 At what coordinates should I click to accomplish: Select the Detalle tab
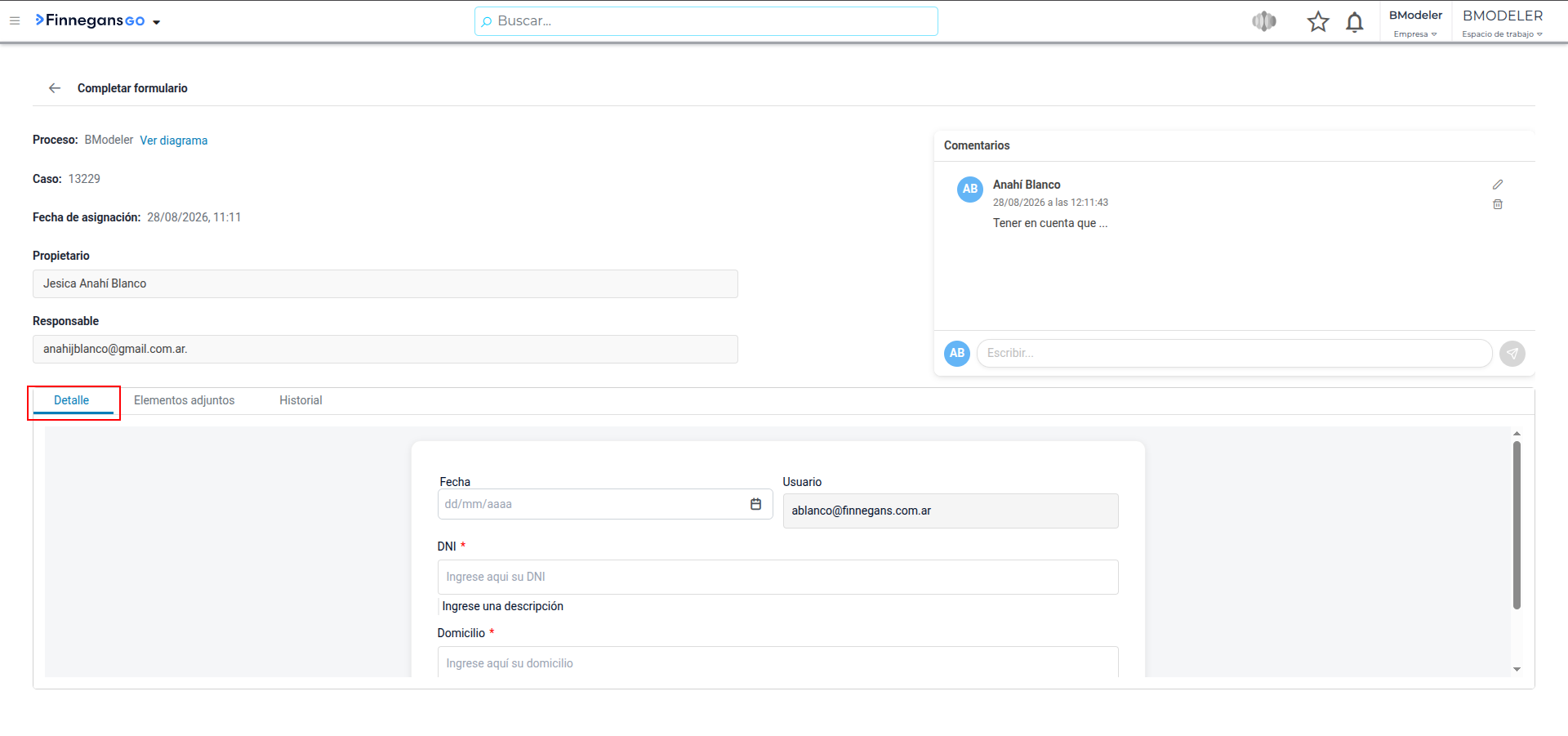pos(72,400)
